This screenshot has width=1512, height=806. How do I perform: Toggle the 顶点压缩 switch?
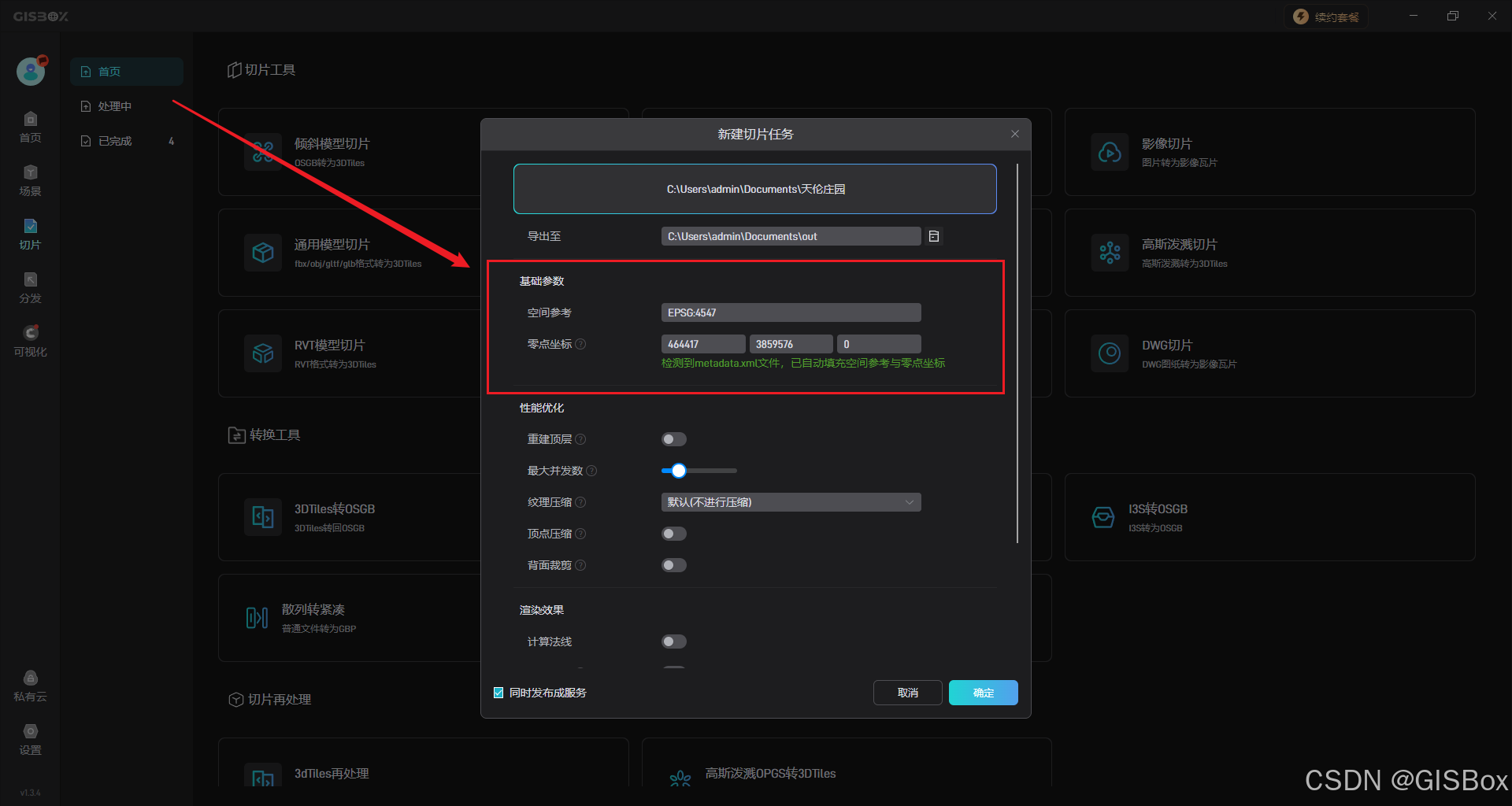[x=674, y=534]
